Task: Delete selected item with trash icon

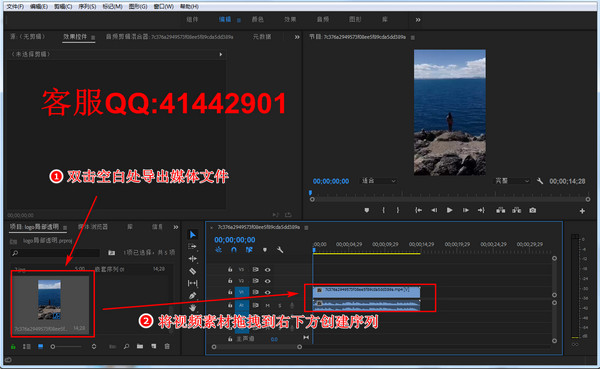Action: coord(167,346)
